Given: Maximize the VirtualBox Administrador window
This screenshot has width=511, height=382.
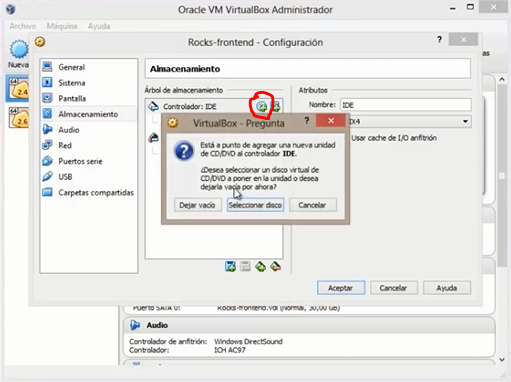Looking at the screenshot, I should pos(470,7).
